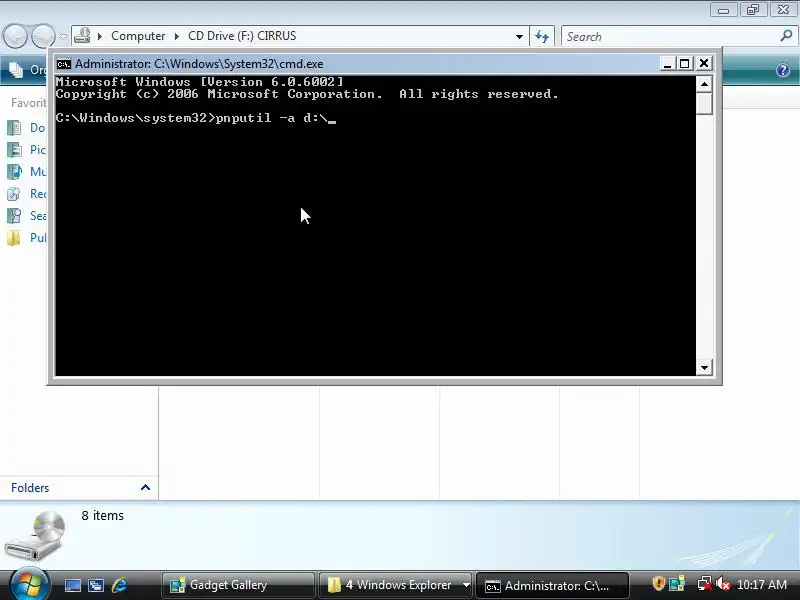Click the 8 items text in details pane
The width and height of the screenshot is (800, 600).
coord(103,516)
